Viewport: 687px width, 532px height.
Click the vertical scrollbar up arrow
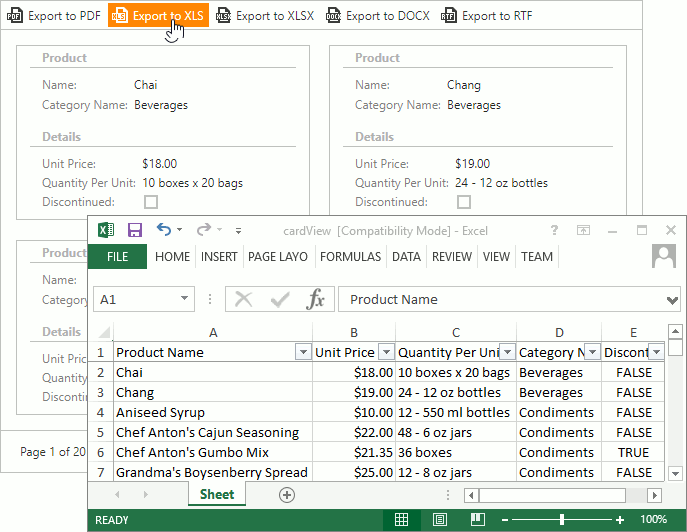point(675,332)
